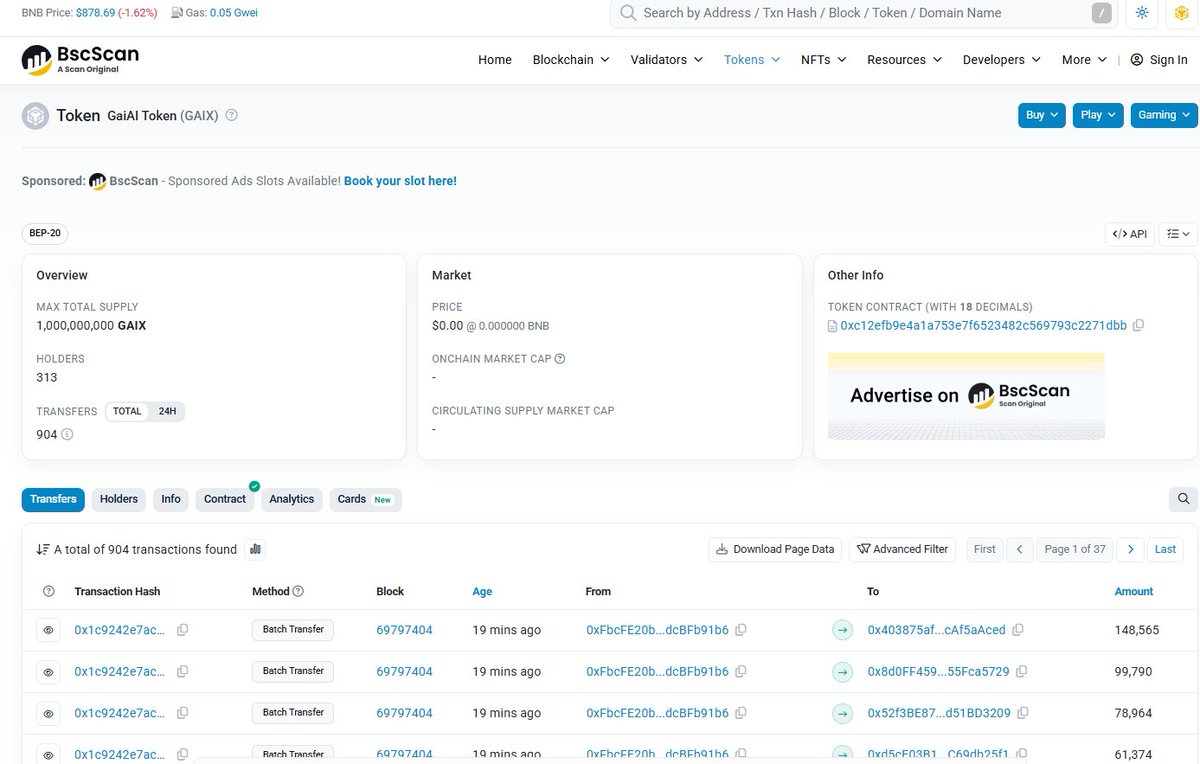Copy the To address 0x52f3BE87...d51BD3209

tap(1022, 713)
